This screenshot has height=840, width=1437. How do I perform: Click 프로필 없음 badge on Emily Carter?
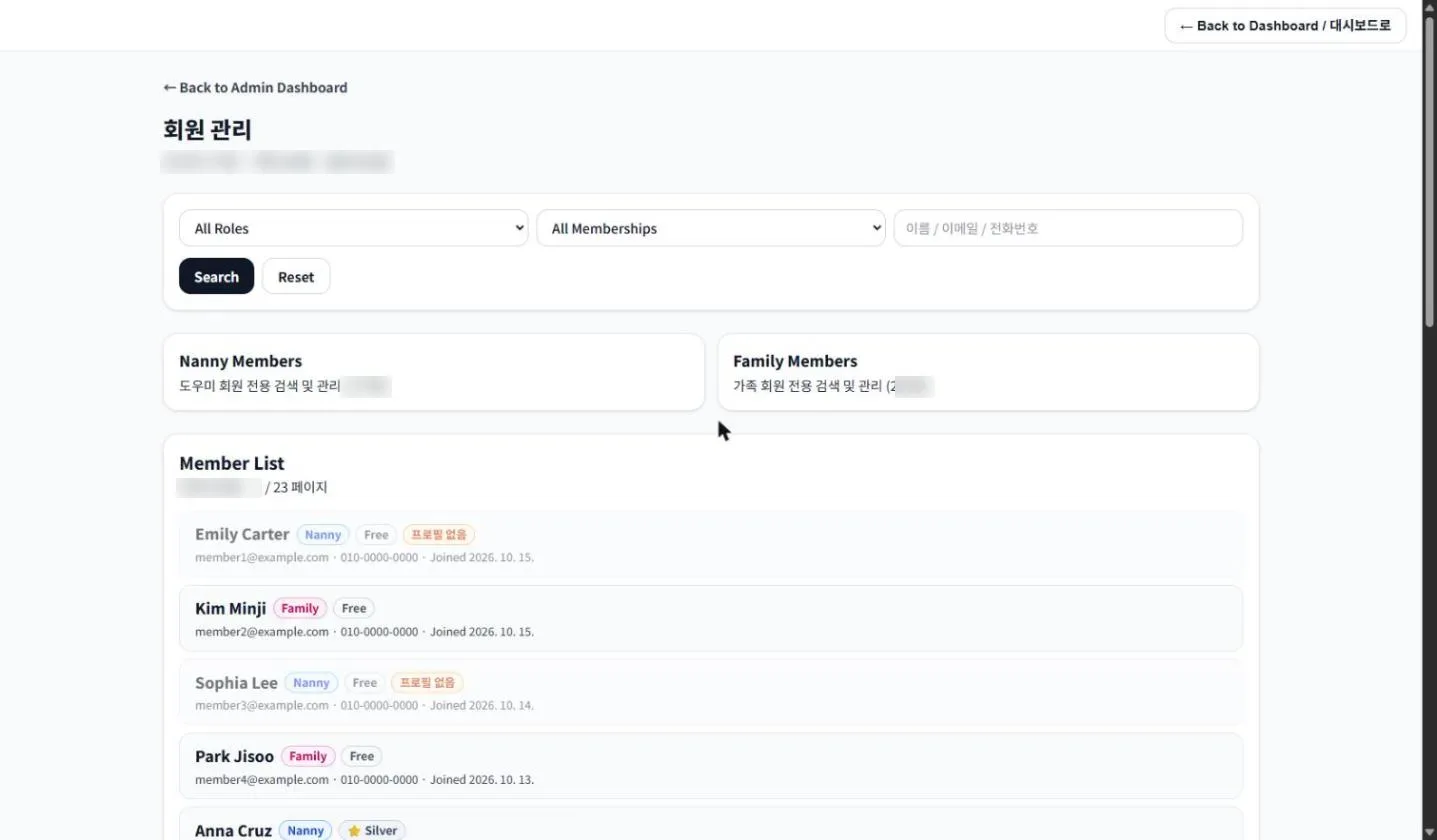(x=439, y=535)
